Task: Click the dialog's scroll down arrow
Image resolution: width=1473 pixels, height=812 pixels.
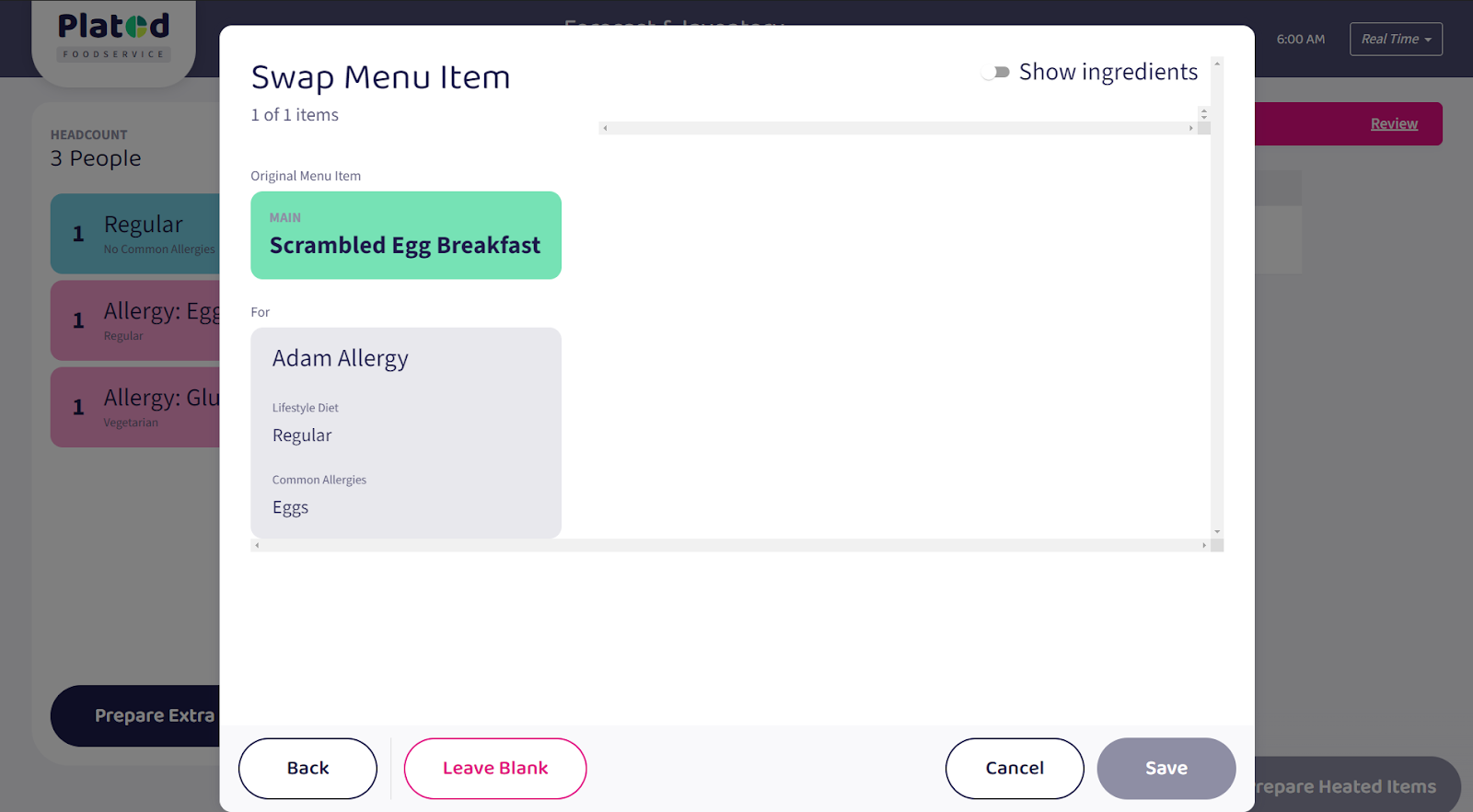Action: tap(1217, 531)
